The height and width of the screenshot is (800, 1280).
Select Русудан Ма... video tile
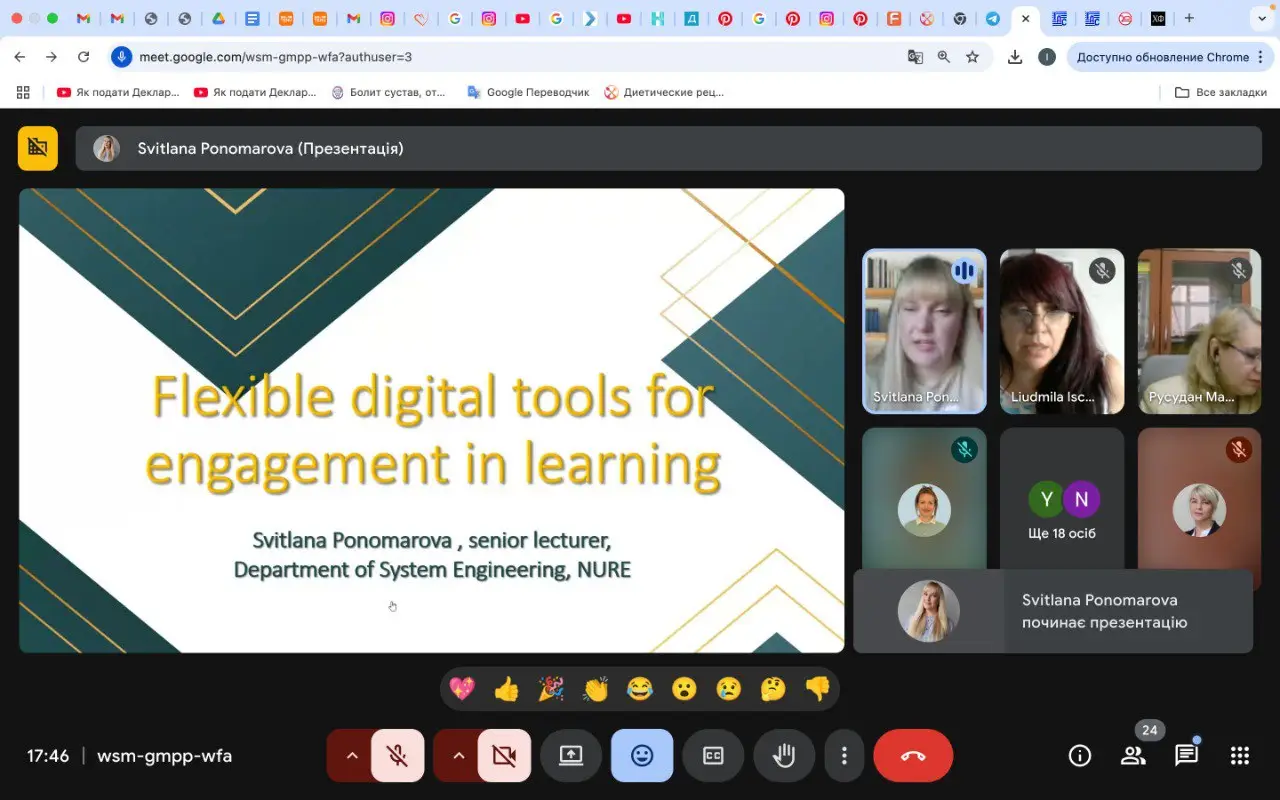pos(1199,331)
